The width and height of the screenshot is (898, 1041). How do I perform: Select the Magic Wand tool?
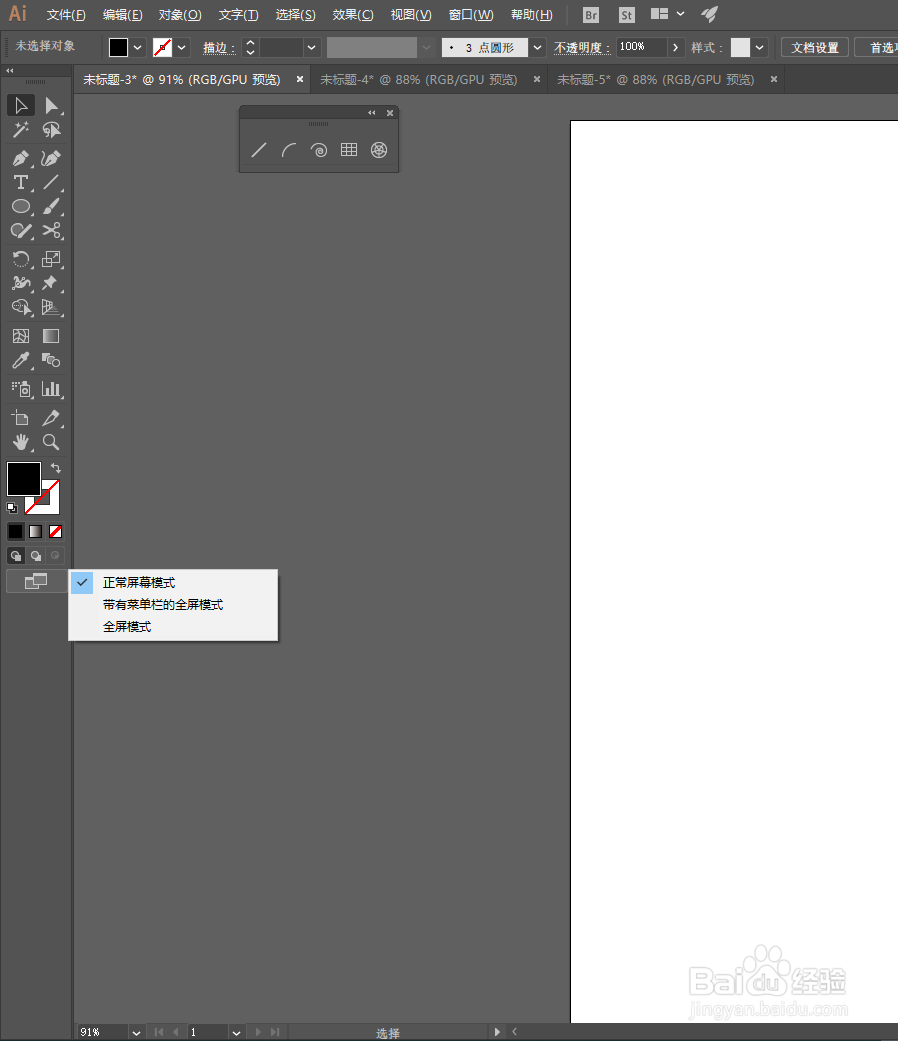[21, 129]
